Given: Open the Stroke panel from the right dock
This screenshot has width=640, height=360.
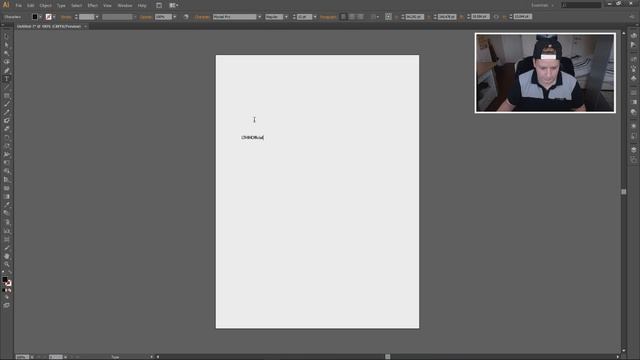Looking at the screenshot, I should tap(633, 93).
